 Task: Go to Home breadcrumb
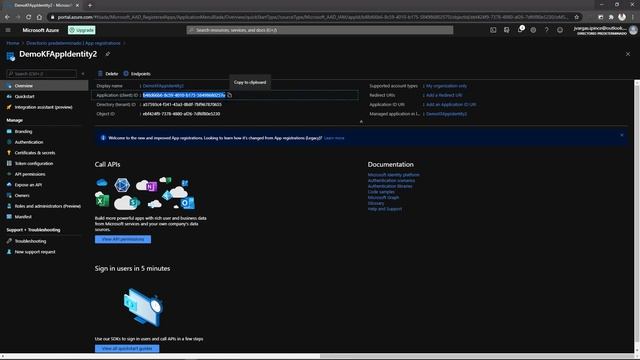tap(13, 43)
